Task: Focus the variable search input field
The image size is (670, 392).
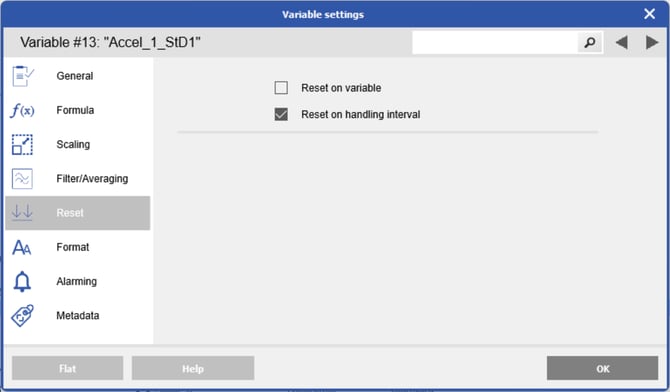Action: point(495,42)
